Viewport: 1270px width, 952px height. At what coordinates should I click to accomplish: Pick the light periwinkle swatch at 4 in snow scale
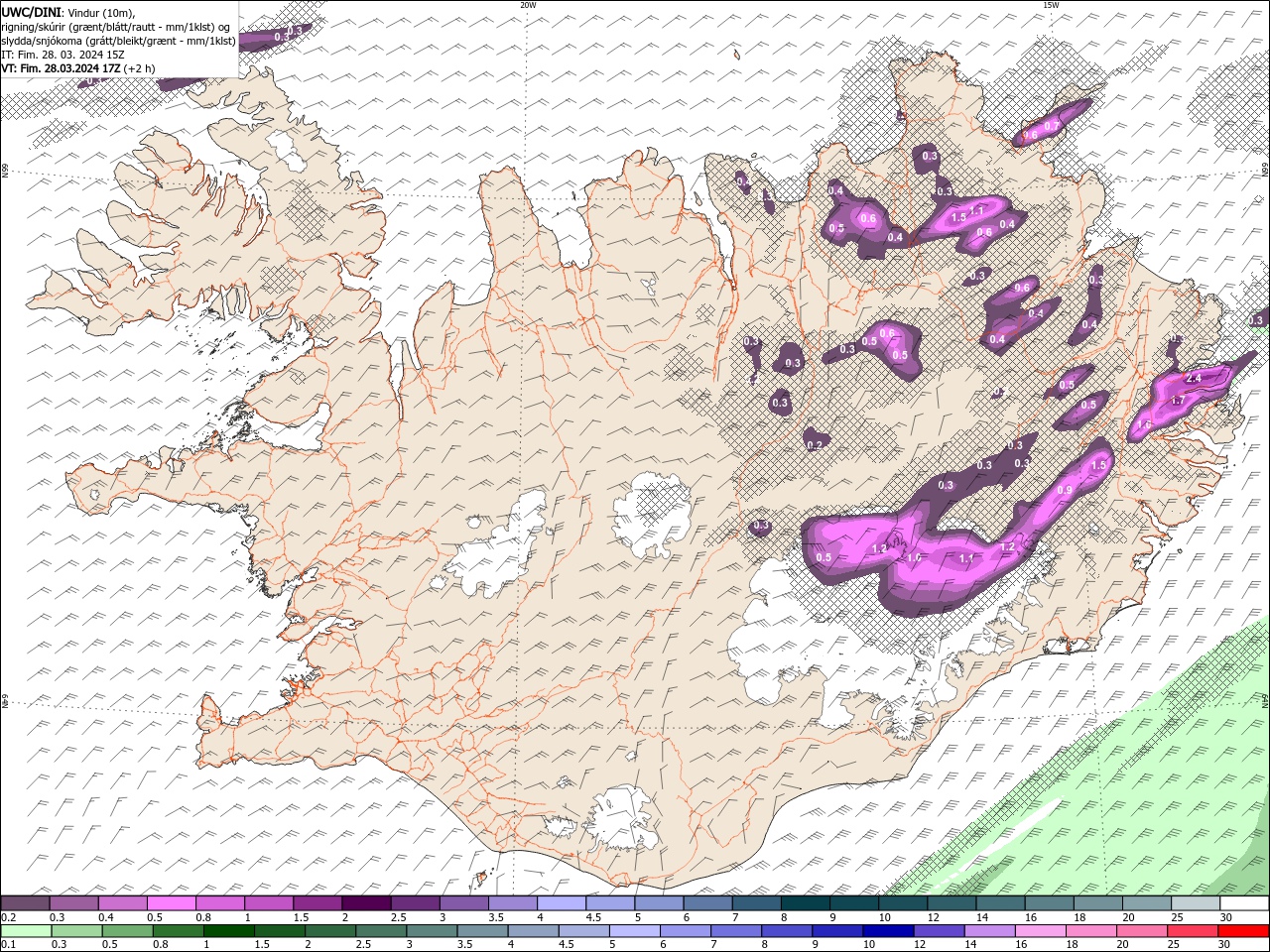[562, 903]
